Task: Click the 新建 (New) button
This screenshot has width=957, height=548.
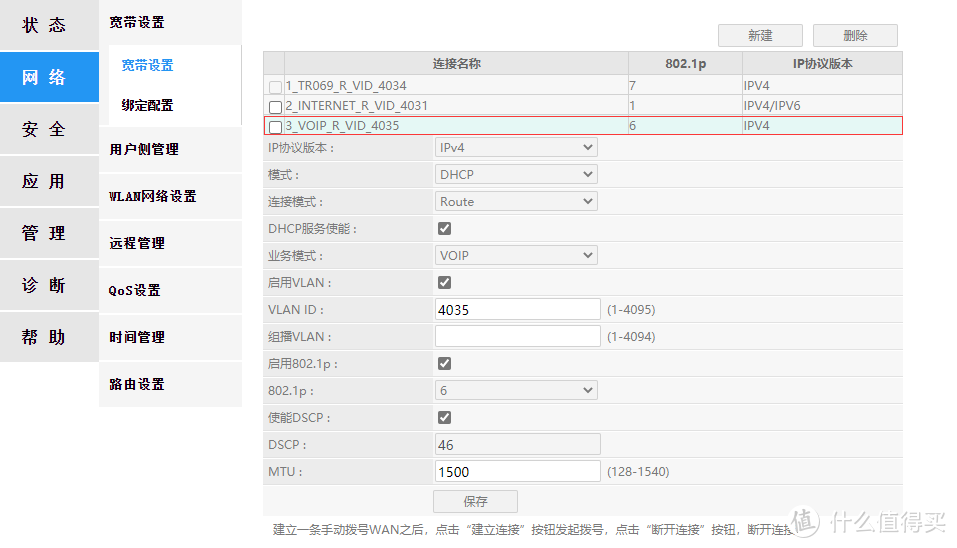Action: pos(760,35)
